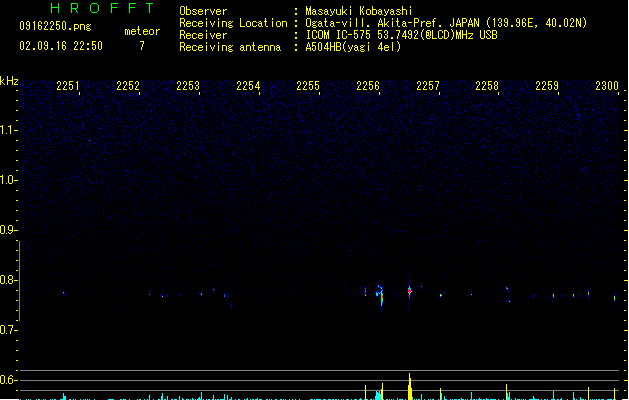Click the 2300 time marker

tap(607, 86)
